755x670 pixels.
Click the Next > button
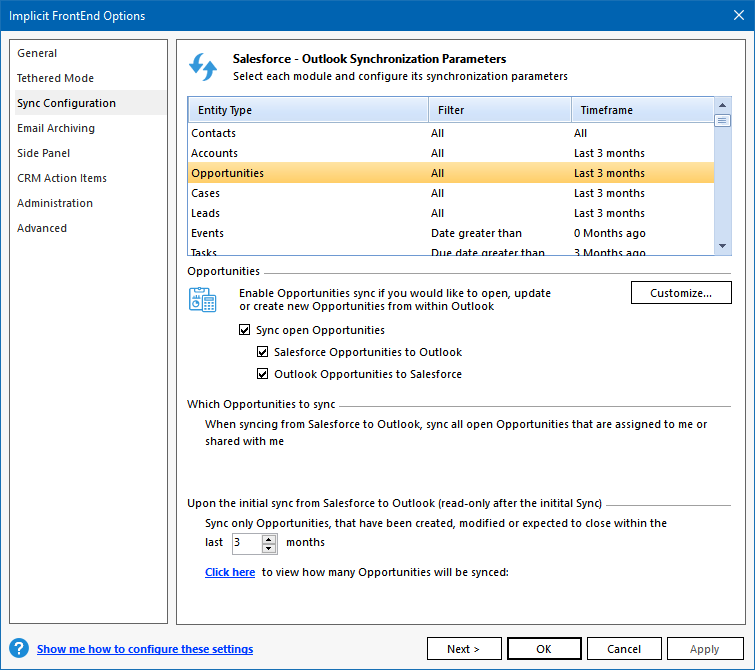464,649
